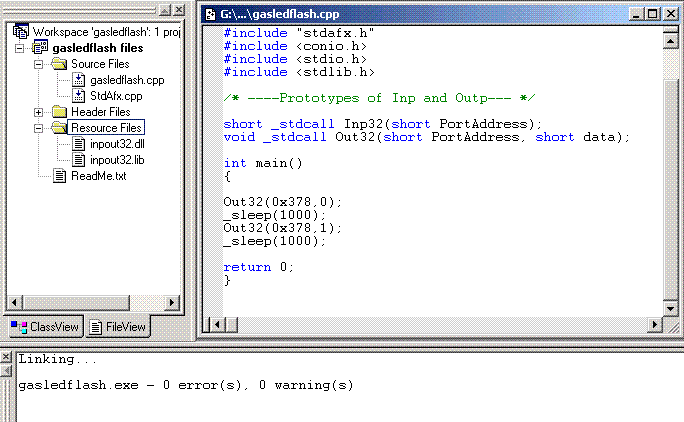Close the gasledflash.cpp editor window
The width and height of the screenshot is (684, 422).
pyautogui.click(x=670, y=14)
